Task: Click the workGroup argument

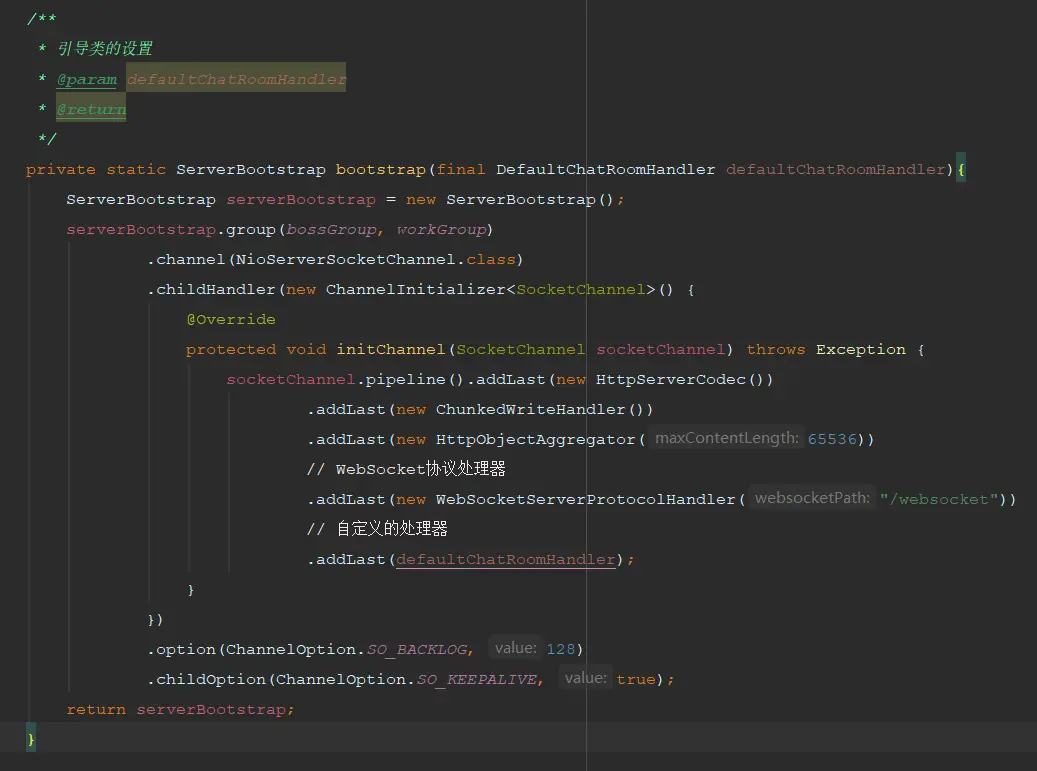Action: tap(441, 229)
